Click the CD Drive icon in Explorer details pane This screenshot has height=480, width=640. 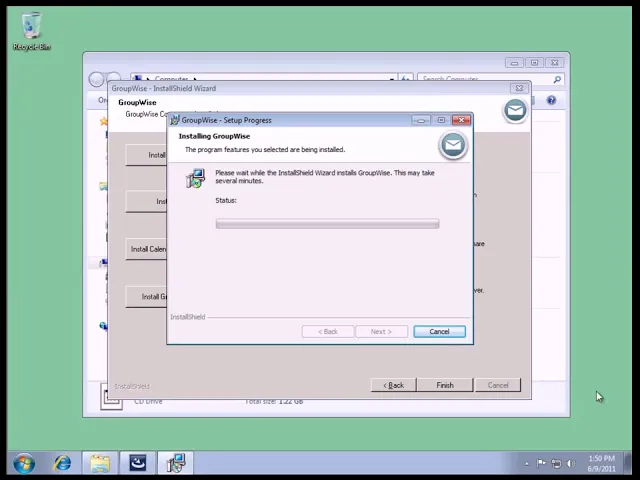111,397
